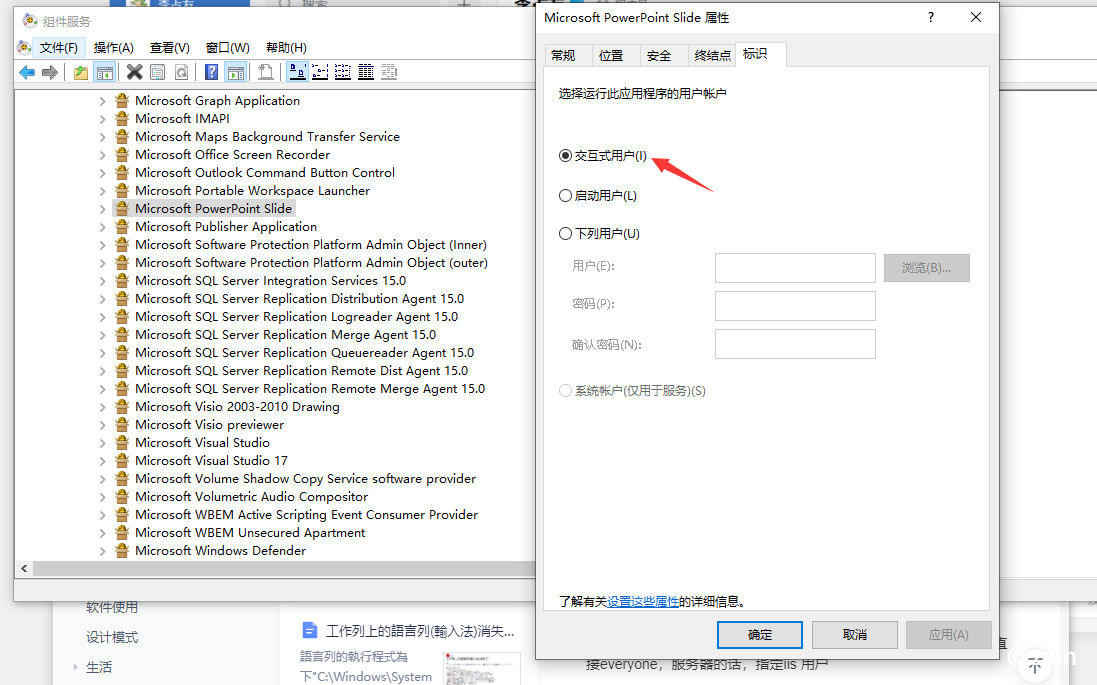Click the 浏览(B)... button

pyautogui.click(x=927, y=268)
